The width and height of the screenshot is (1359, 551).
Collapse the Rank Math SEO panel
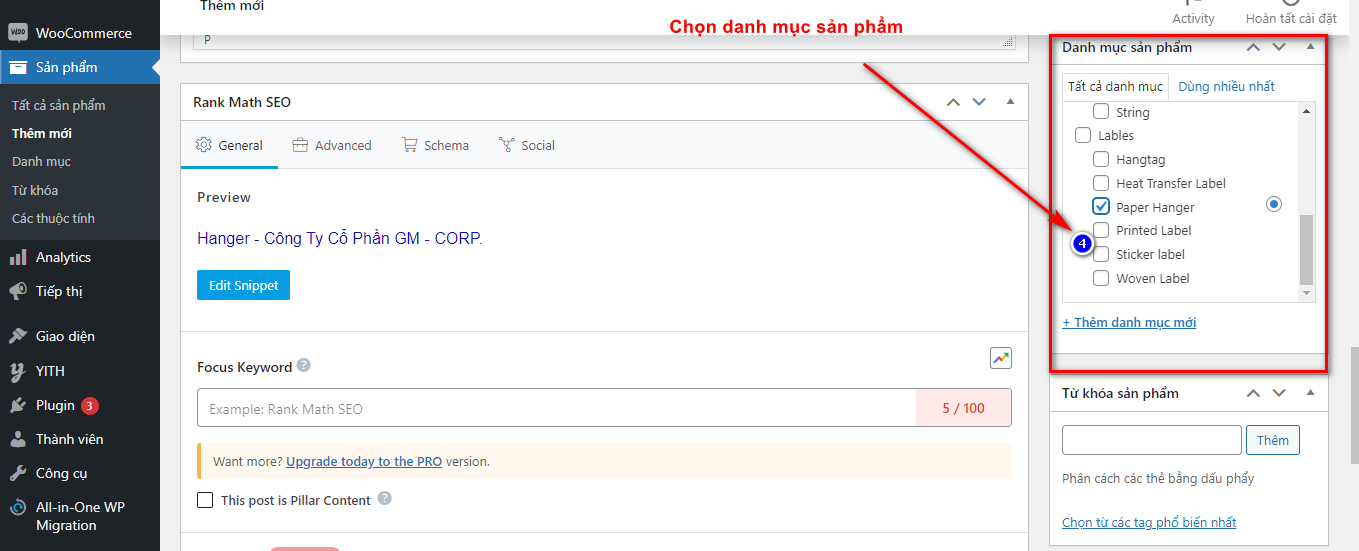pos(1010,102)
